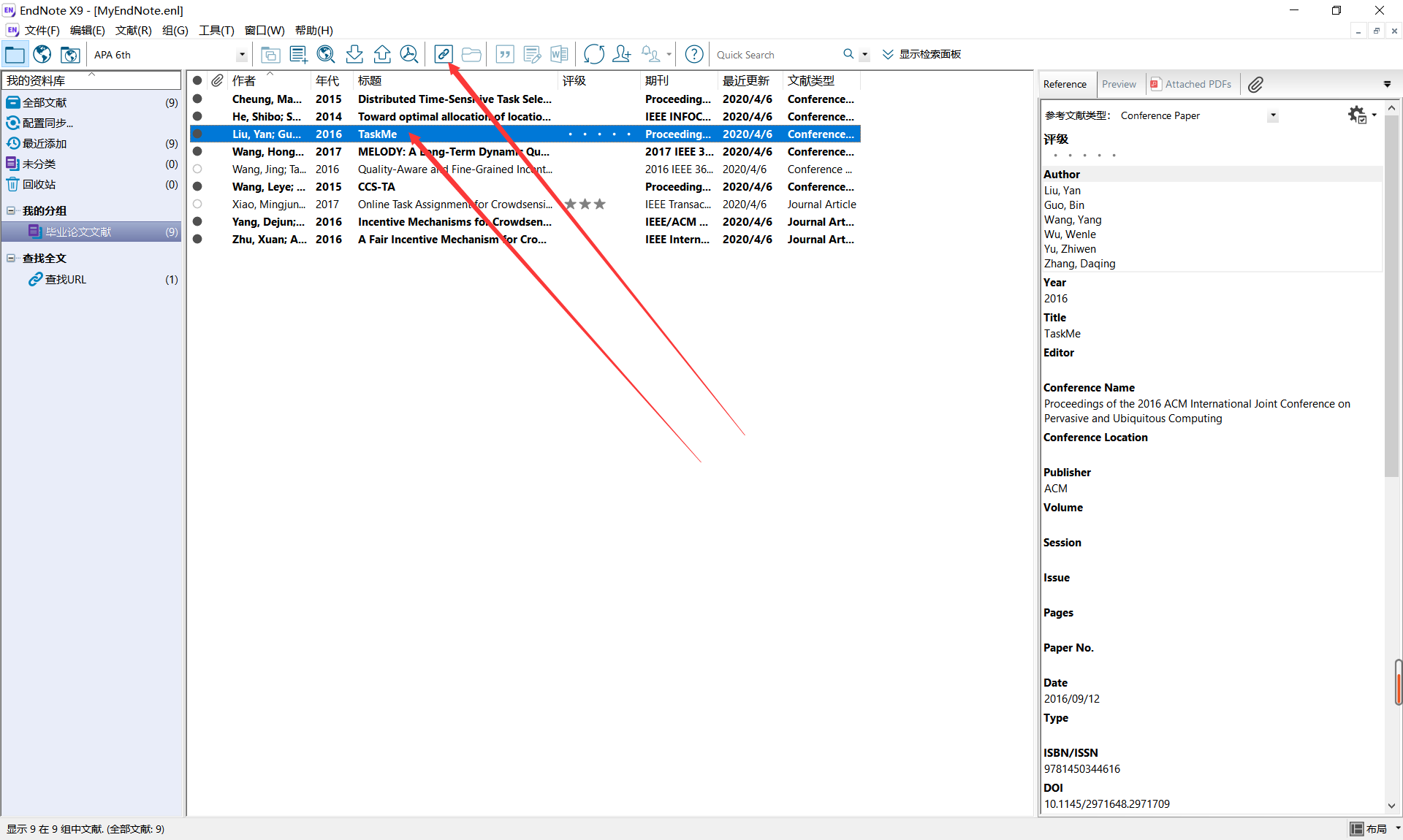This screenshot has width=1403, height=840.
Task: Toggle read status of Wang, Leye CCS-TA row
Action: tap(197, 186)
